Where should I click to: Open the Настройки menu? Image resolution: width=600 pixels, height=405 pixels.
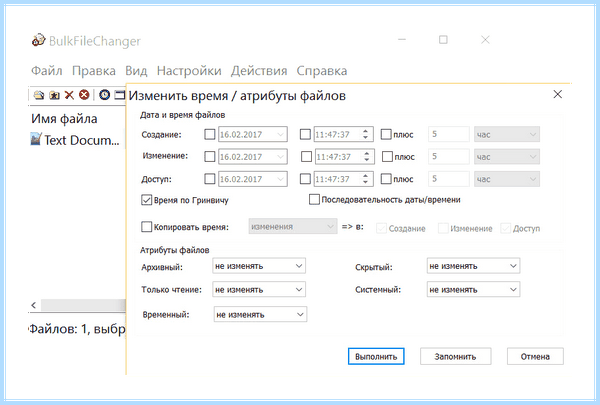[x=189, y=71]
